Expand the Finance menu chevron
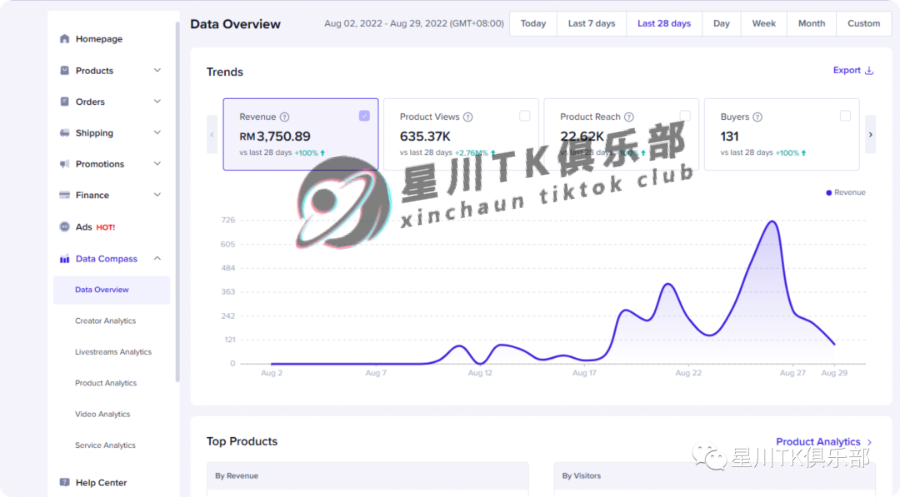This screenshot has height=497, width=900. tap(157, 195)
